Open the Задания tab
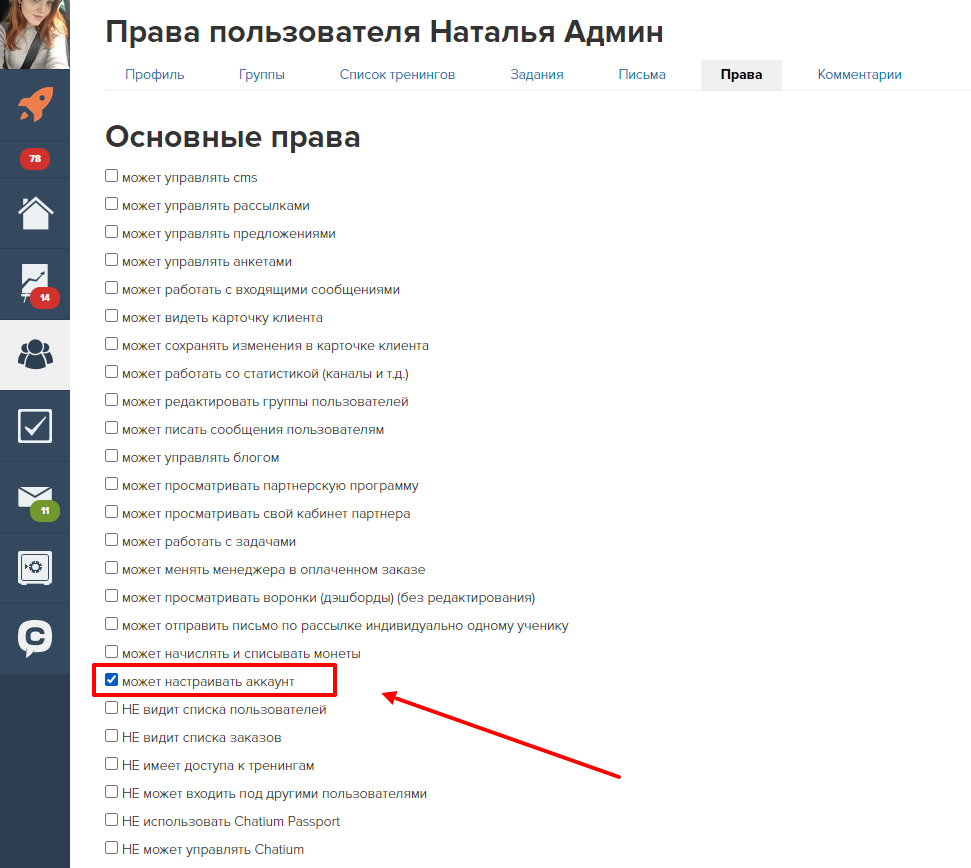The width and height of the screenshot is (971, 868). click(537, 75)
